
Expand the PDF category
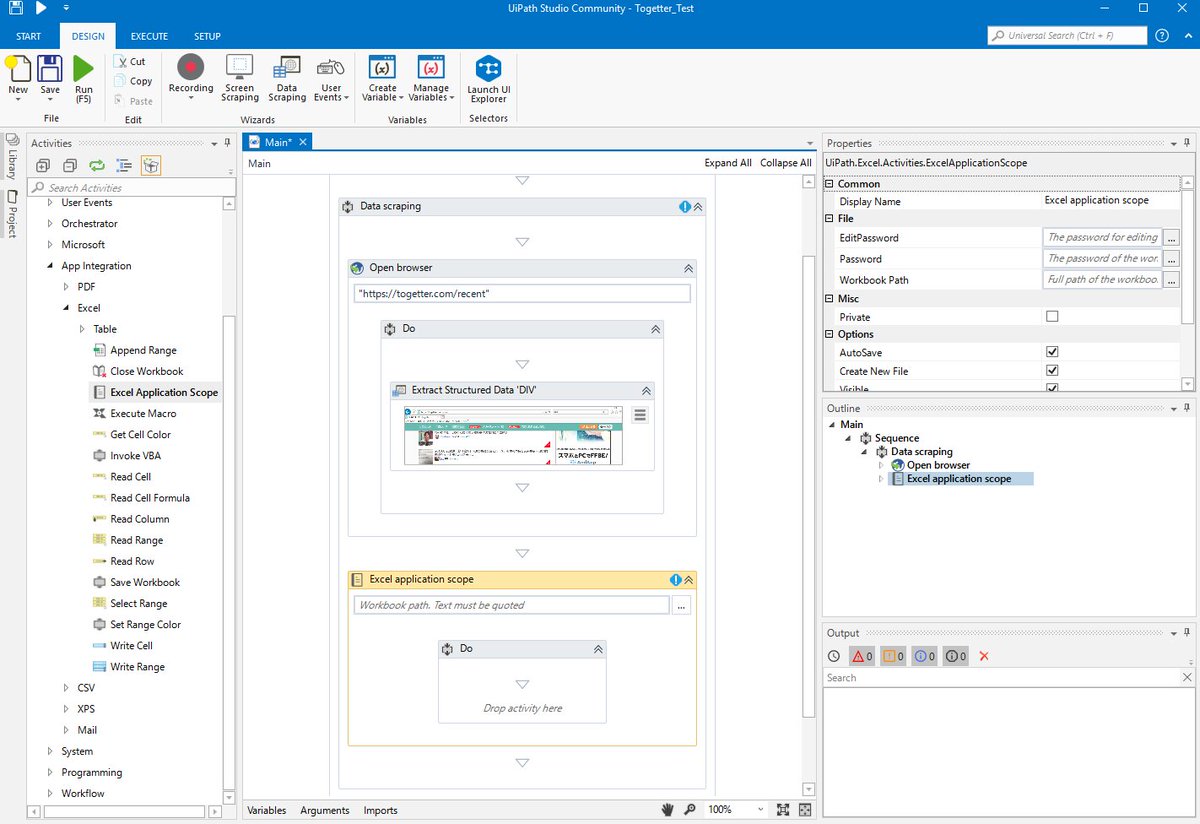66,287
